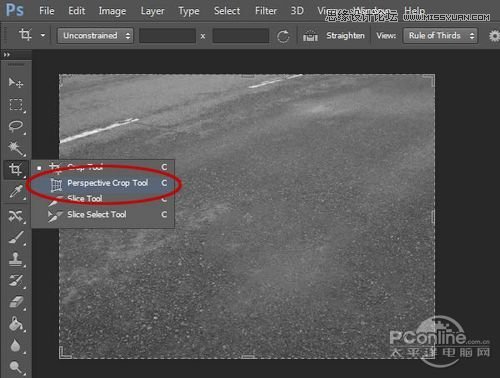This screenshot has width=500, height=378.
Task: Select the Move tool
Action: point(16,83)
